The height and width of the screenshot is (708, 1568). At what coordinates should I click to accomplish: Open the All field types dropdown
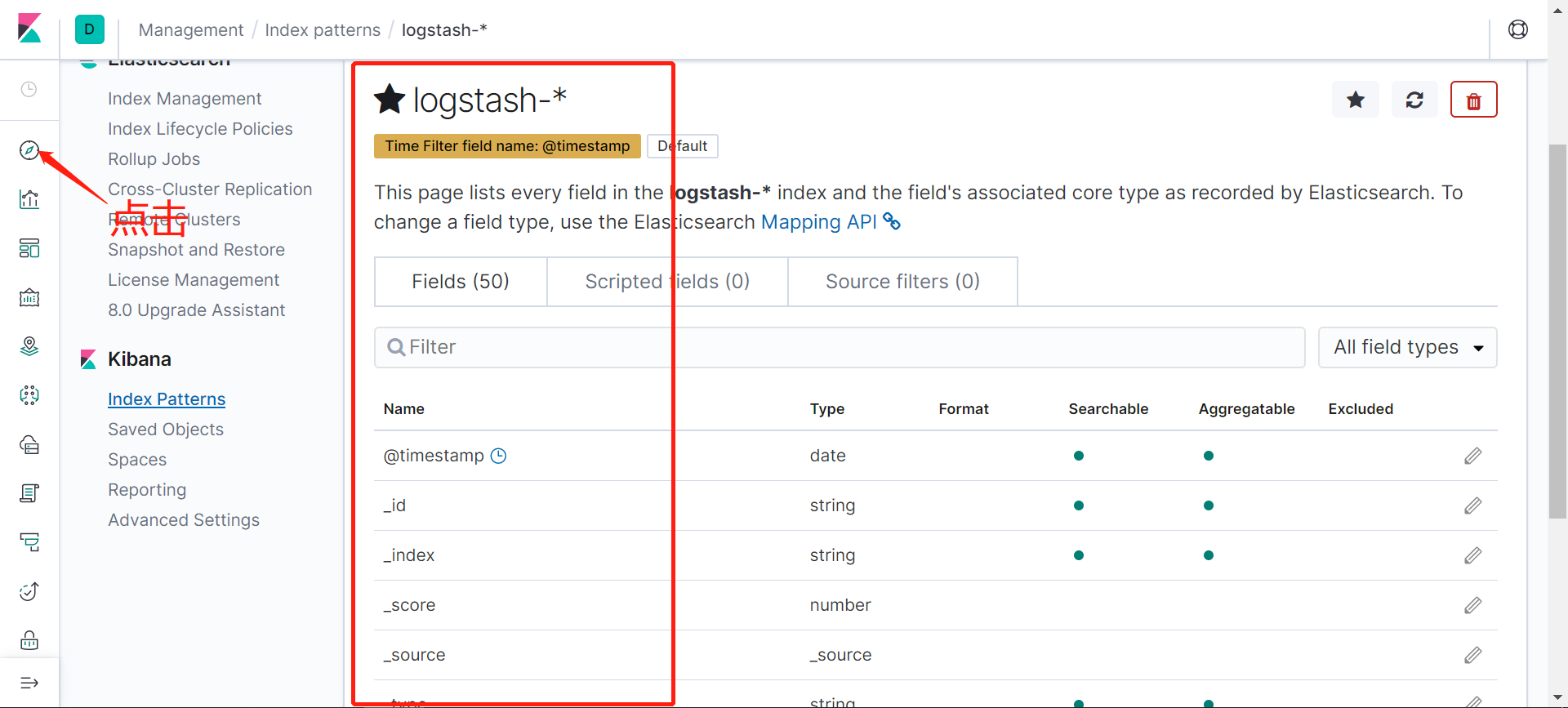(x=1407, y=348)
